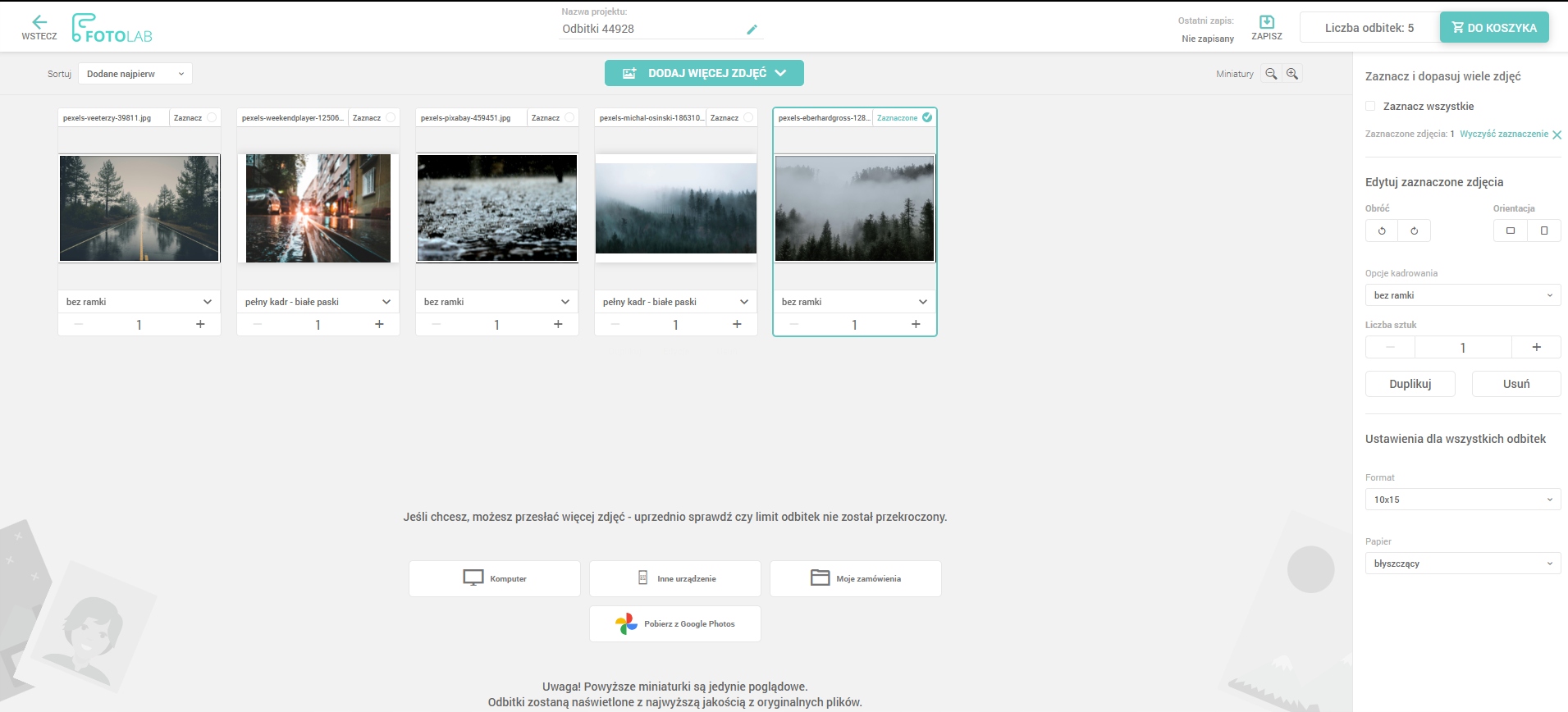This screenshot has height=712, width=1568.
Task: Select the pexels-michal-osinski photo checkbox
Action: pos(748,117)
